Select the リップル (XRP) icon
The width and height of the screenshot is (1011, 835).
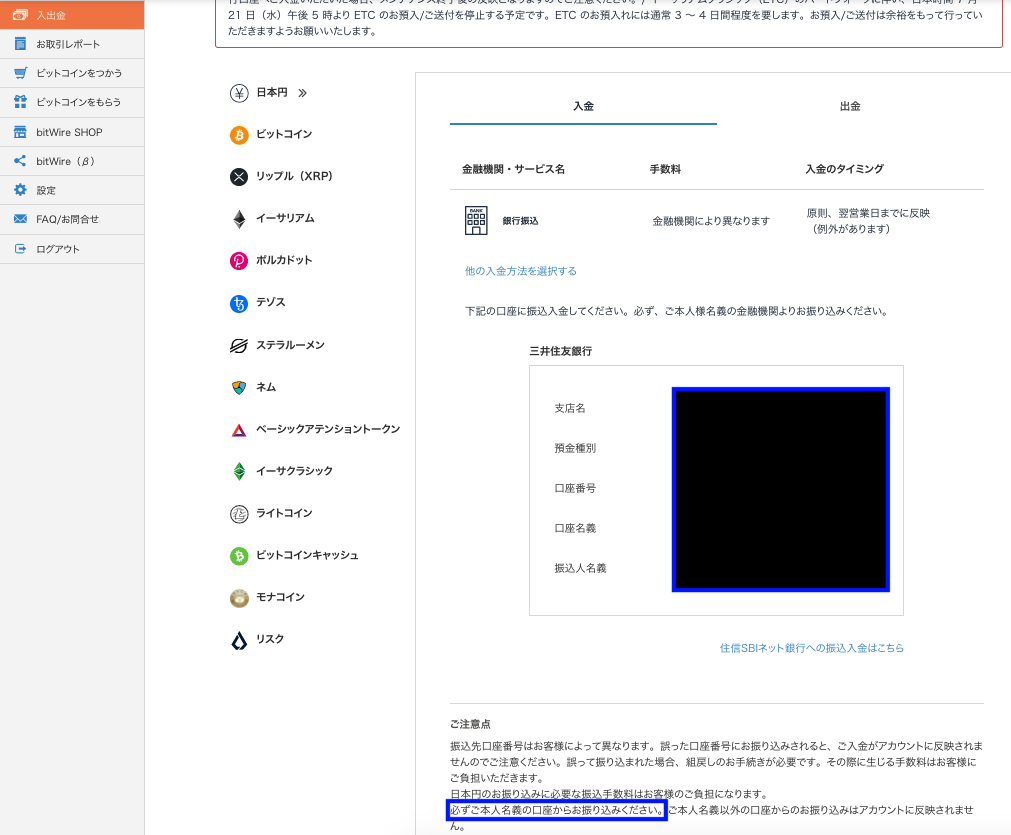(x=239, y=177)
